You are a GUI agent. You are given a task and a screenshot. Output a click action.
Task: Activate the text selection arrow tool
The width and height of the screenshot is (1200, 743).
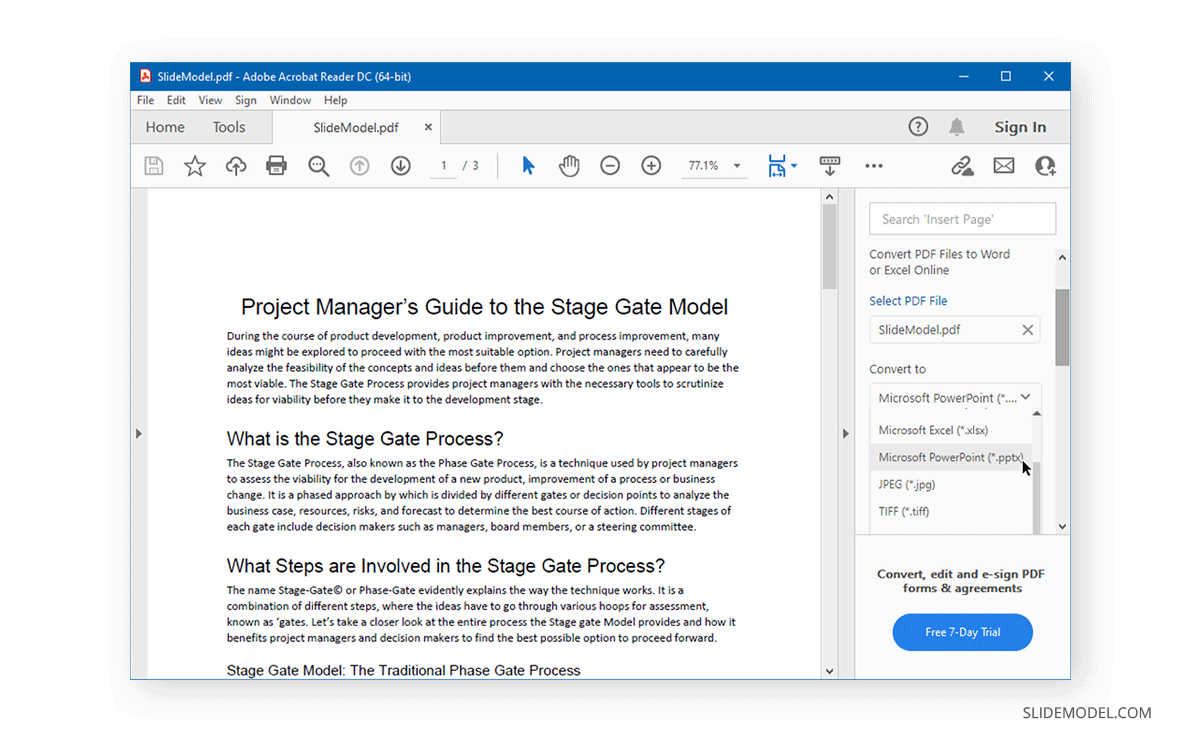click(x=528, y=166)
